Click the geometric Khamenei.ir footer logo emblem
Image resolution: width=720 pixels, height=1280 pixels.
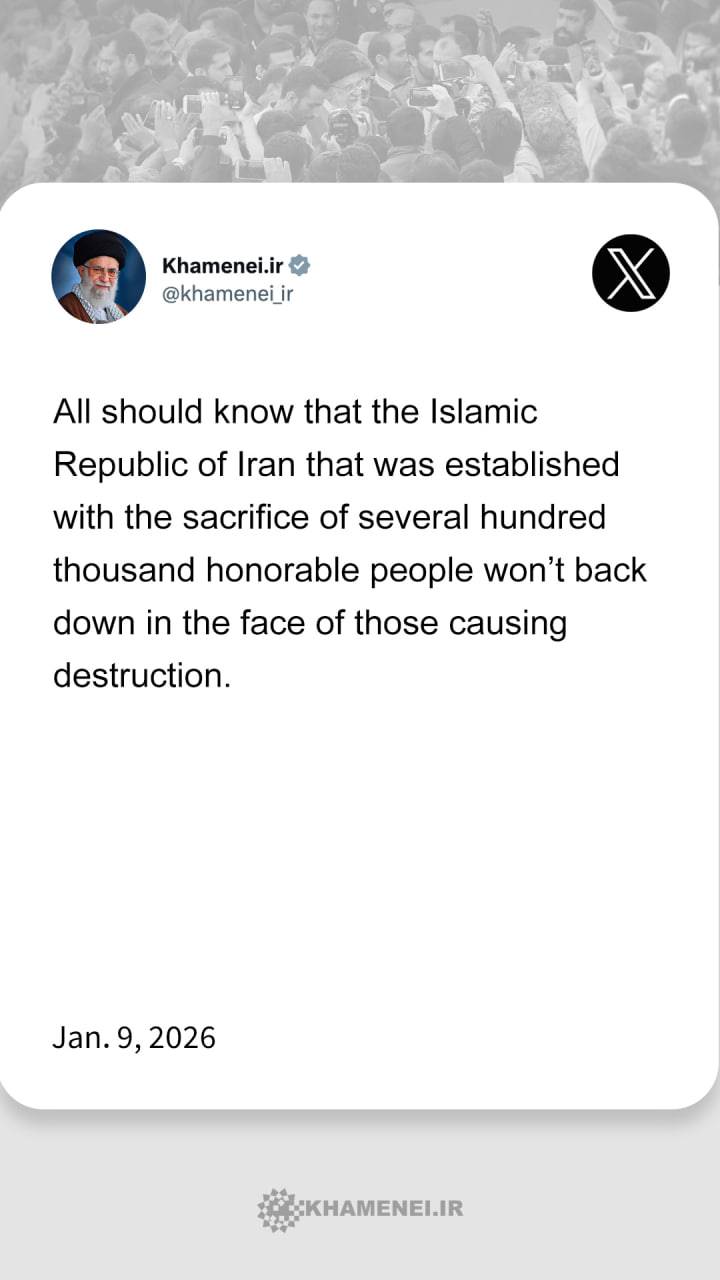[x=277, y=1209]
